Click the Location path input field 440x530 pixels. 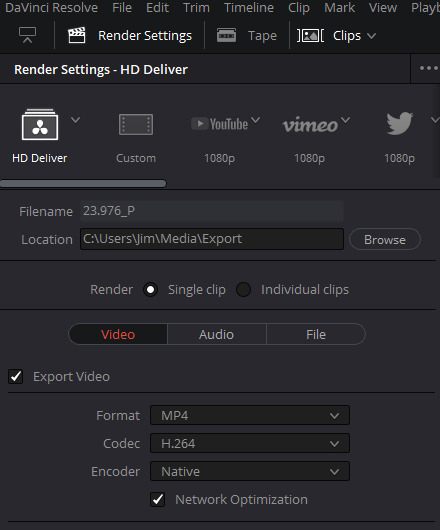point(212,239)
